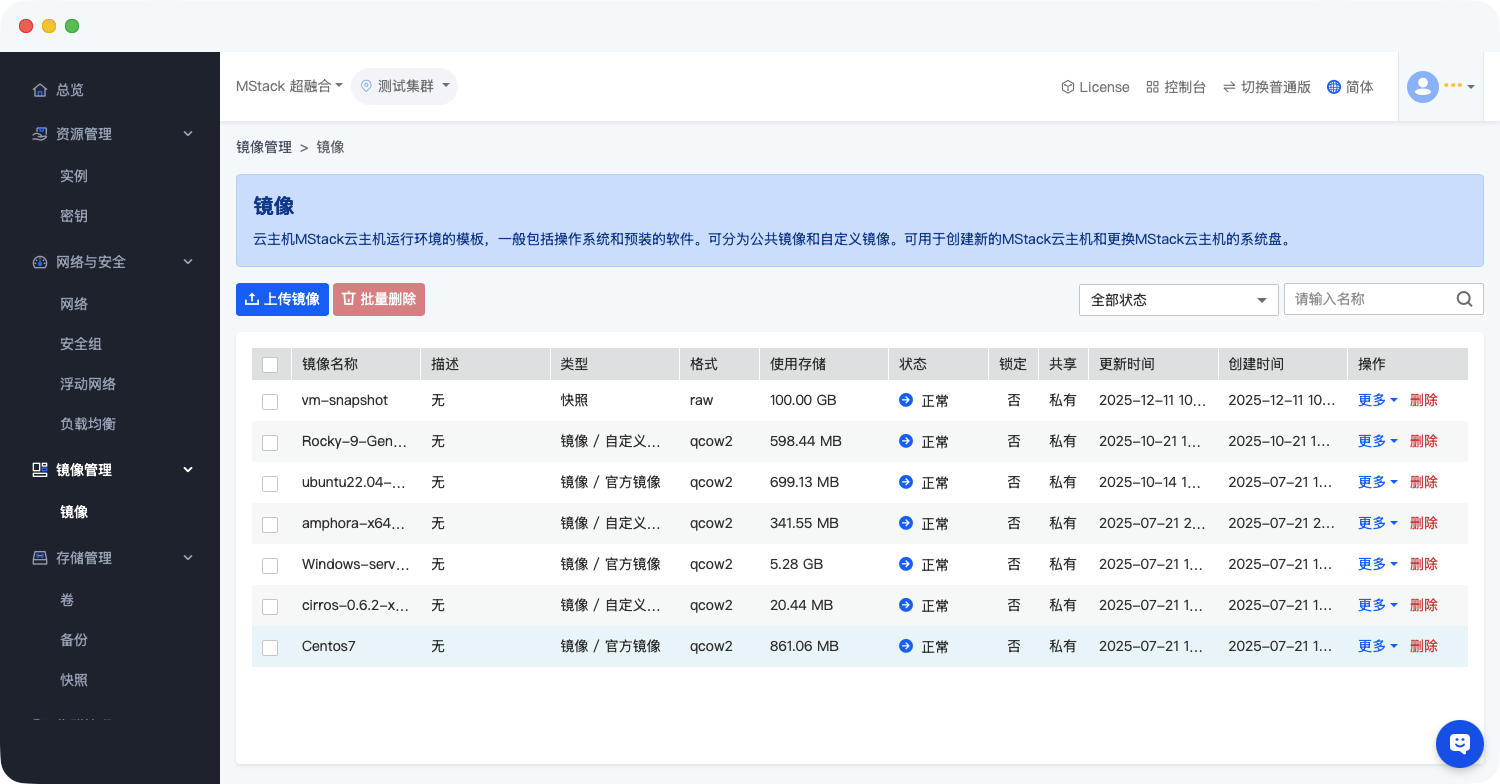
Task: Click the 总览 home icon
Action: point(40,90)
